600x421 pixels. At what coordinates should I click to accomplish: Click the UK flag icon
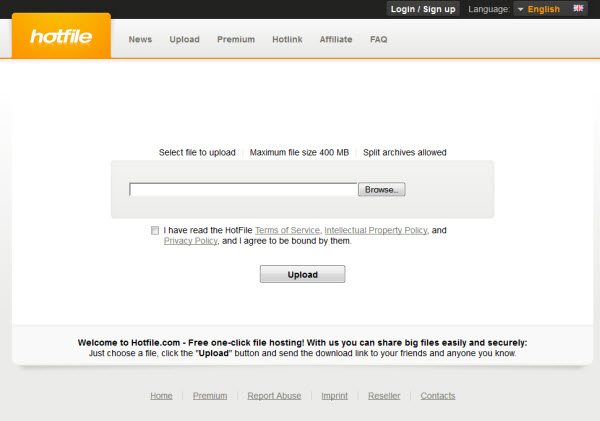coord(578,8)
